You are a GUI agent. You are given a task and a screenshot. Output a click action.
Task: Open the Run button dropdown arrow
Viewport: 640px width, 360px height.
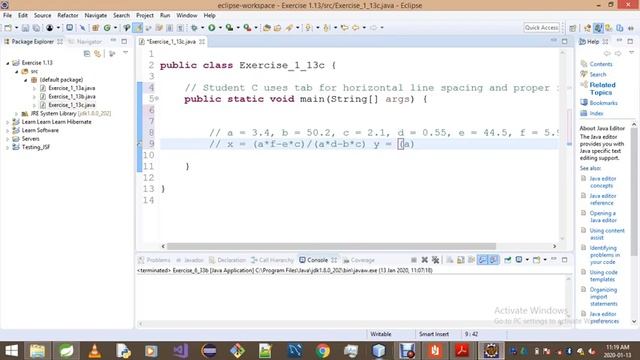[220, 28]
